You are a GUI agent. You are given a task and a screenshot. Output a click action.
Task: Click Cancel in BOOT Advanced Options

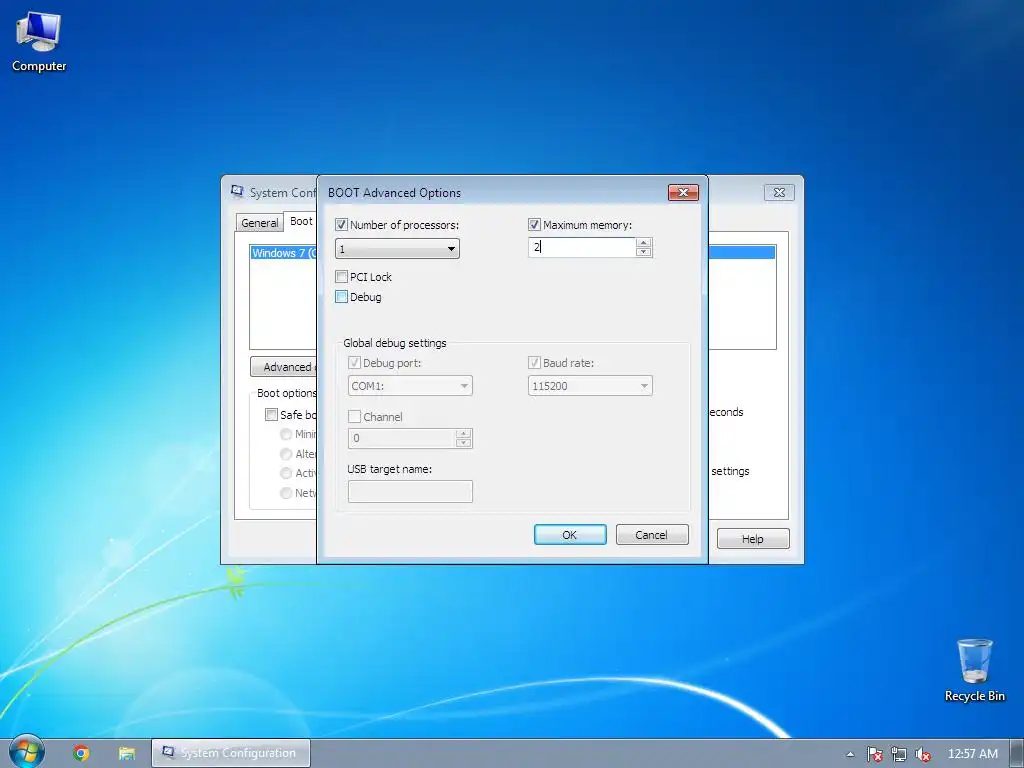(x=652, y=535)
